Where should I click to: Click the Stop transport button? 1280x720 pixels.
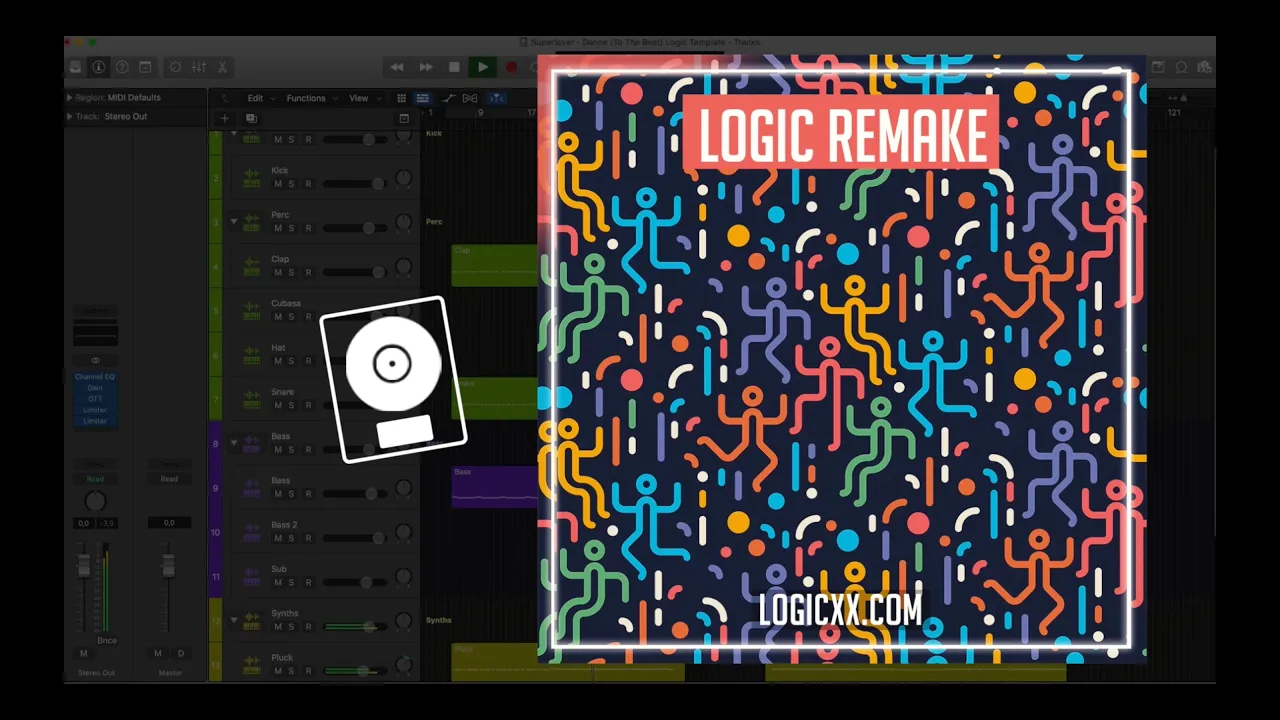454,67
